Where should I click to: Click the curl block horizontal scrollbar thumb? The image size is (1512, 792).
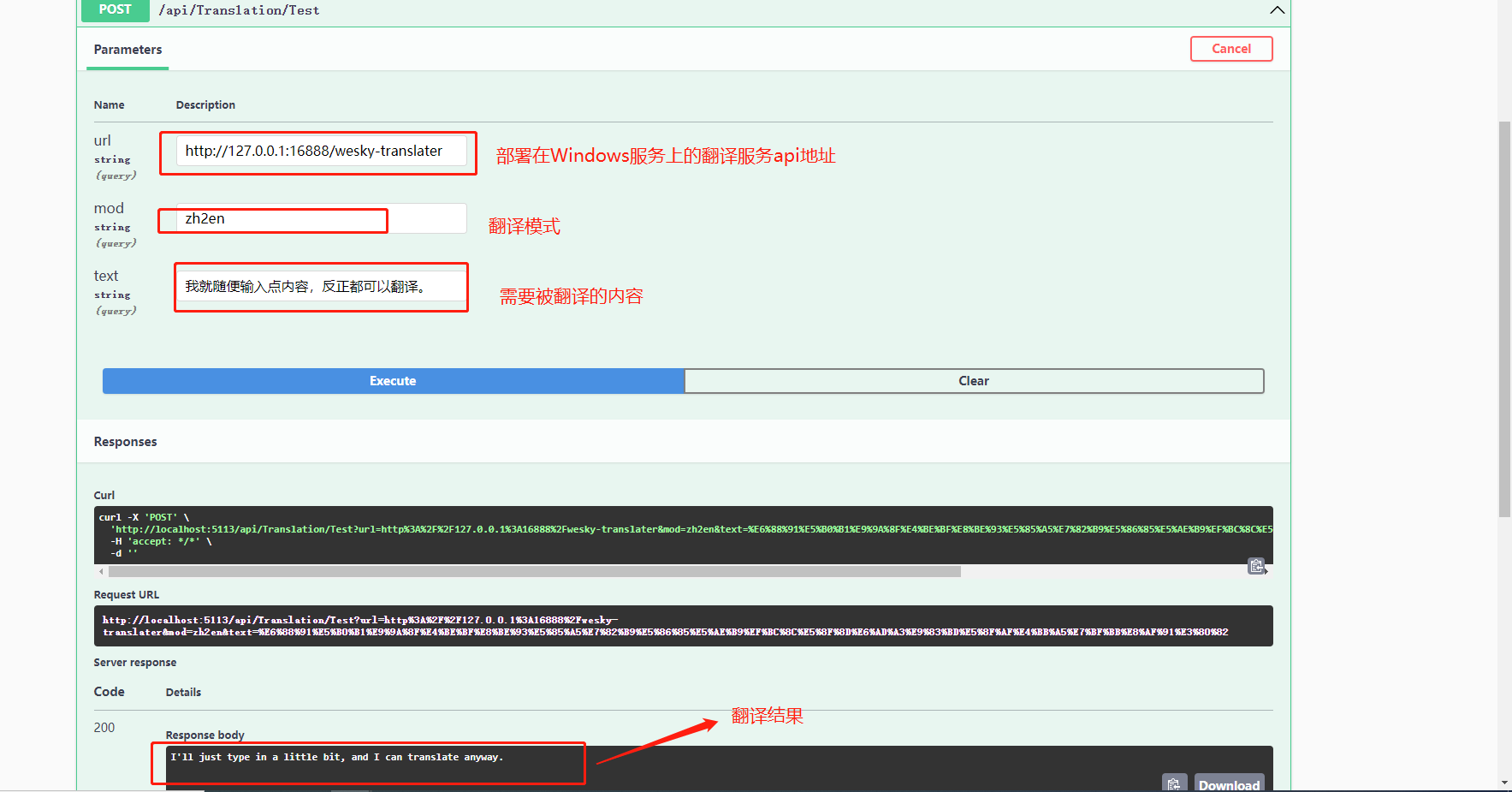pos(535,571)
